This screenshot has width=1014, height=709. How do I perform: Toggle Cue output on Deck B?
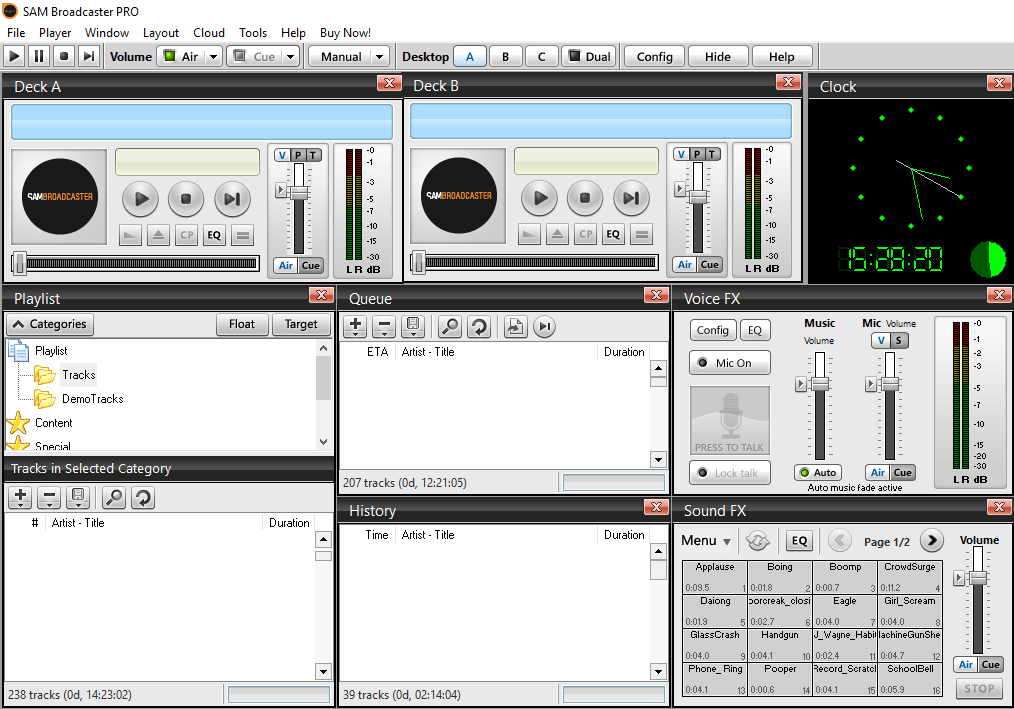tap(709, 264)
